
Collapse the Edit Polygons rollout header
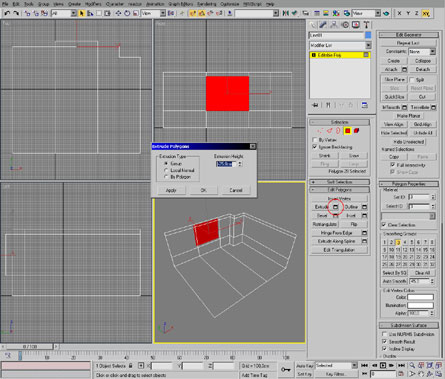pos(339,190)
